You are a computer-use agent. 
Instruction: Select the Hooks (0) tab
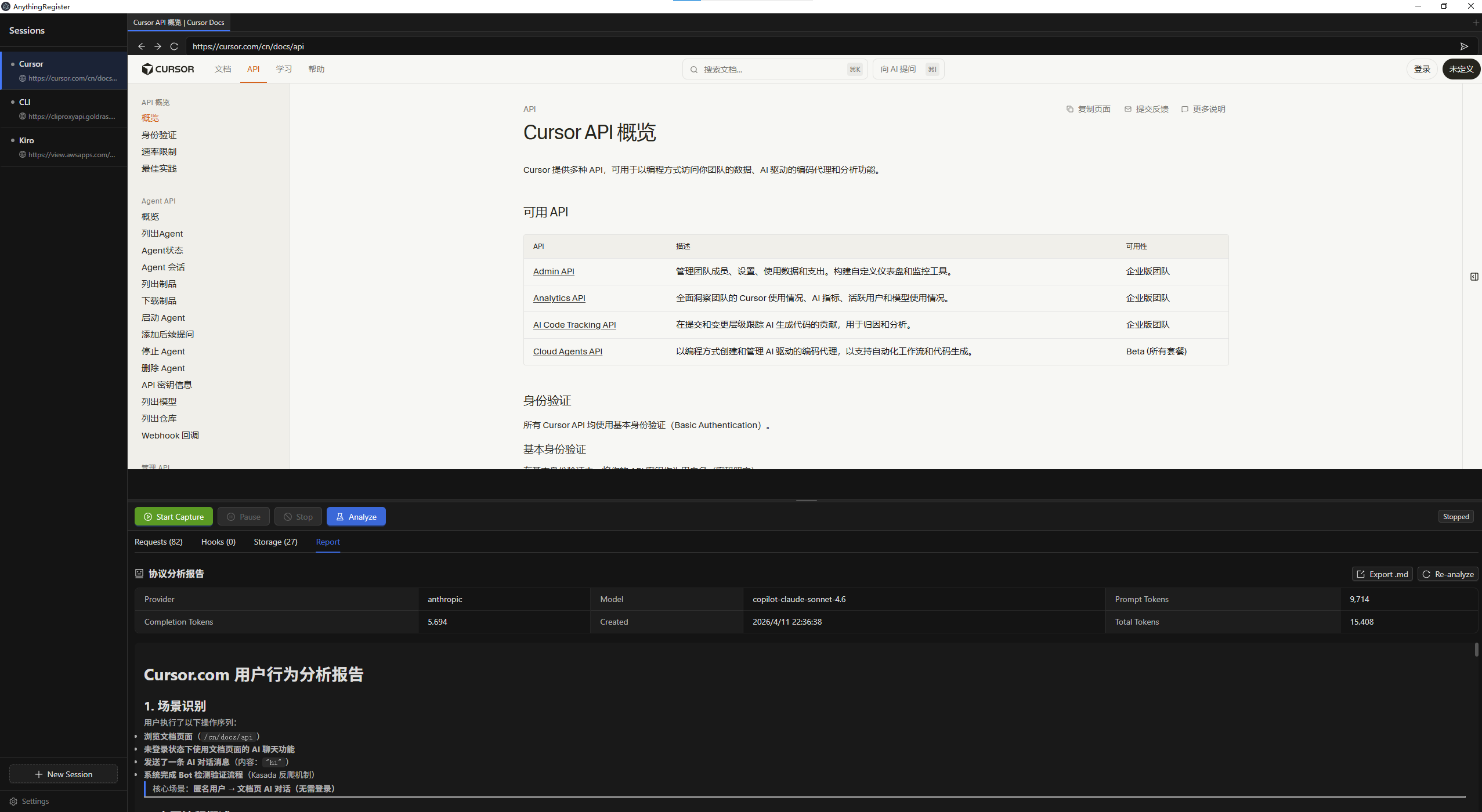point(218,542)
